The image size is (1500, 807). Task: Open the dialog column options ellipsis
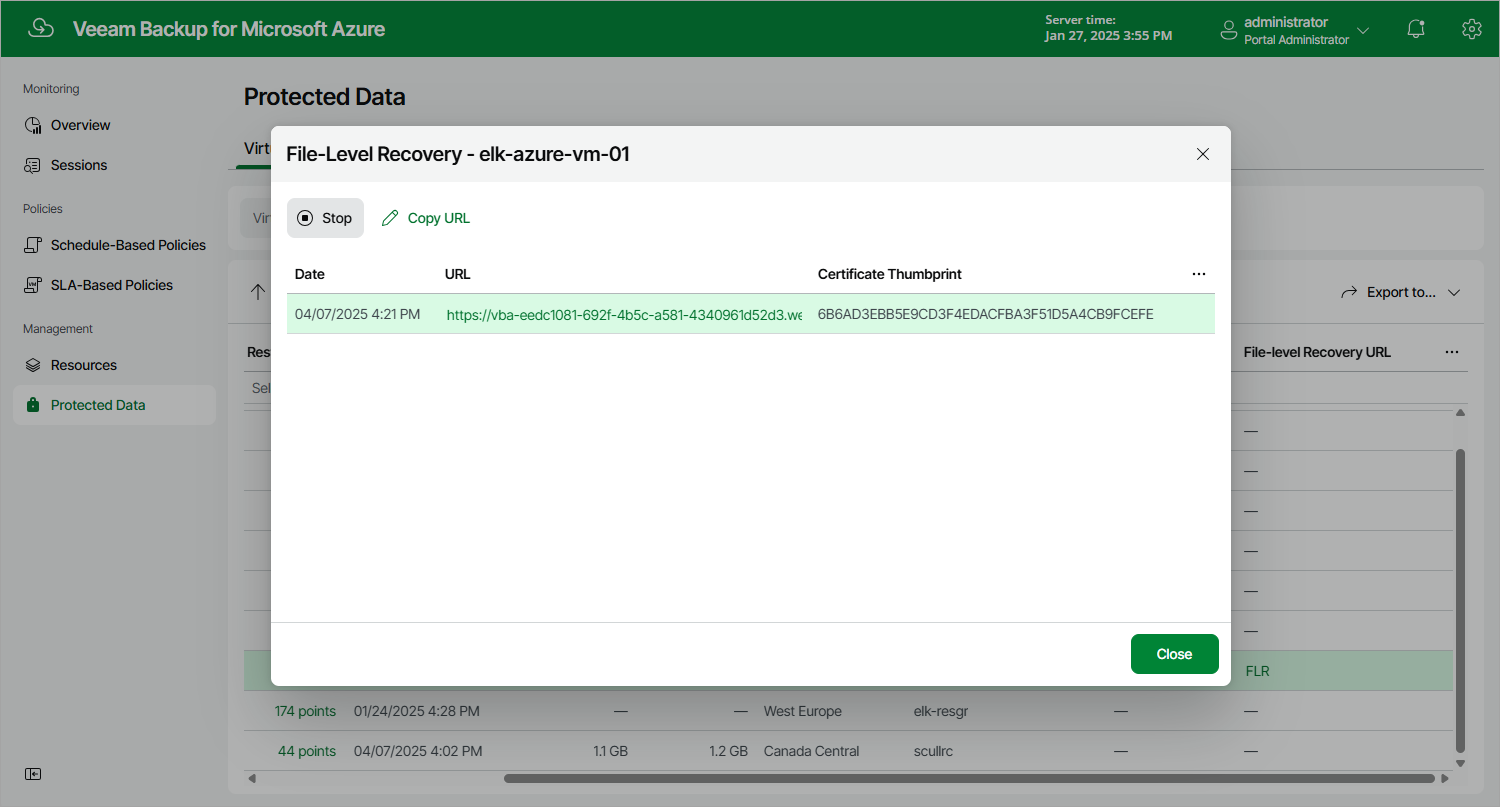[1199, 274]
